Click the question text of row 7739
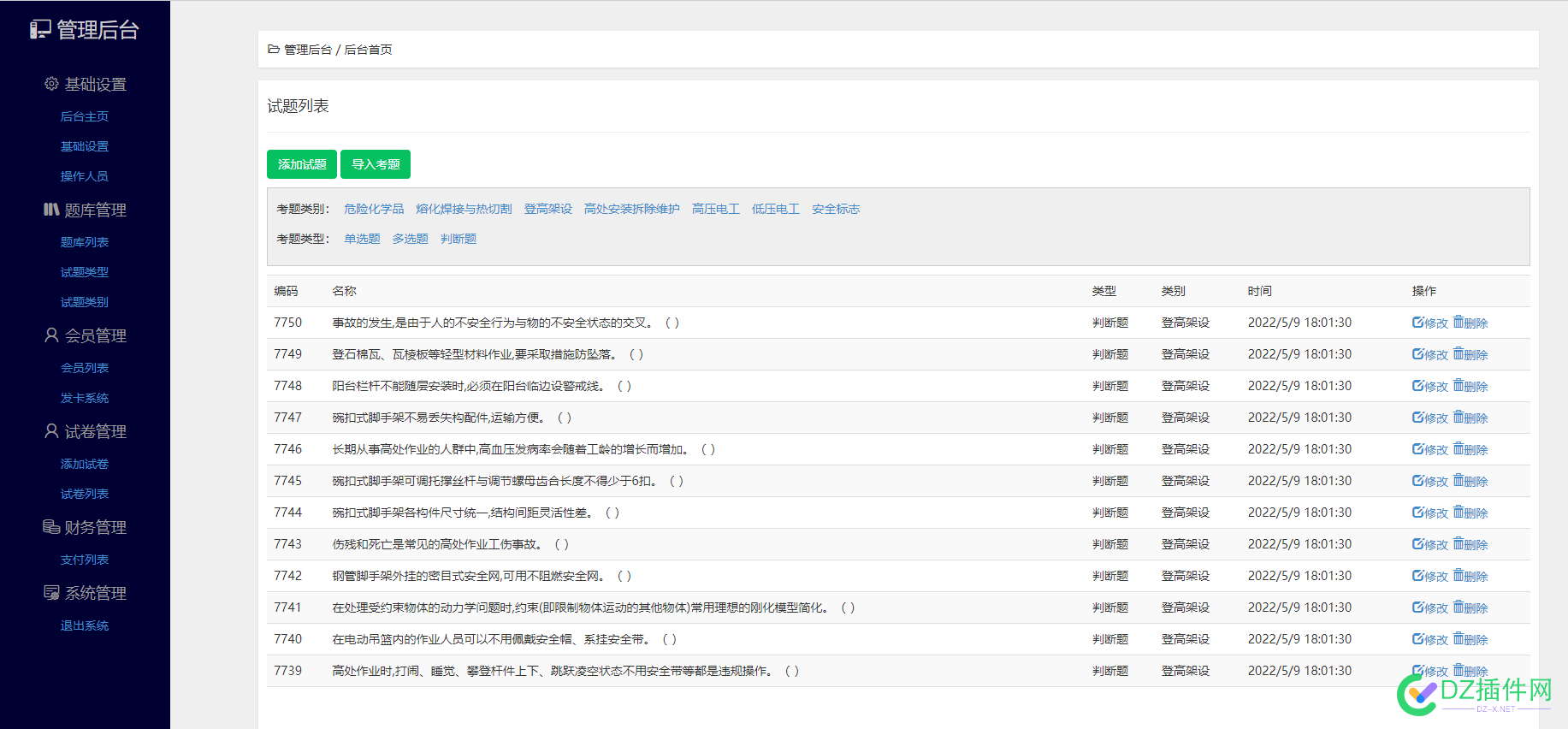This screenshot has height=729, width=1568. point(565,671)
